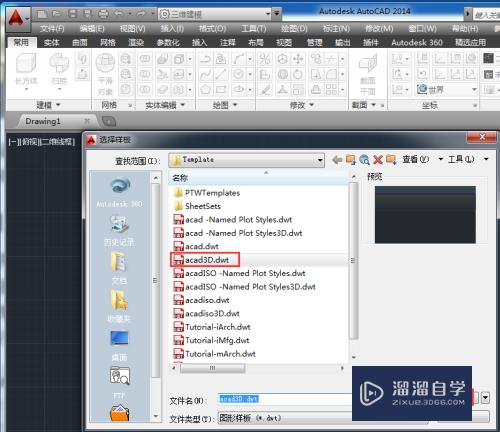The image size is (500, 432).
Task: Expand the 绘图 panel dropdown
Action: coord(225,105)
